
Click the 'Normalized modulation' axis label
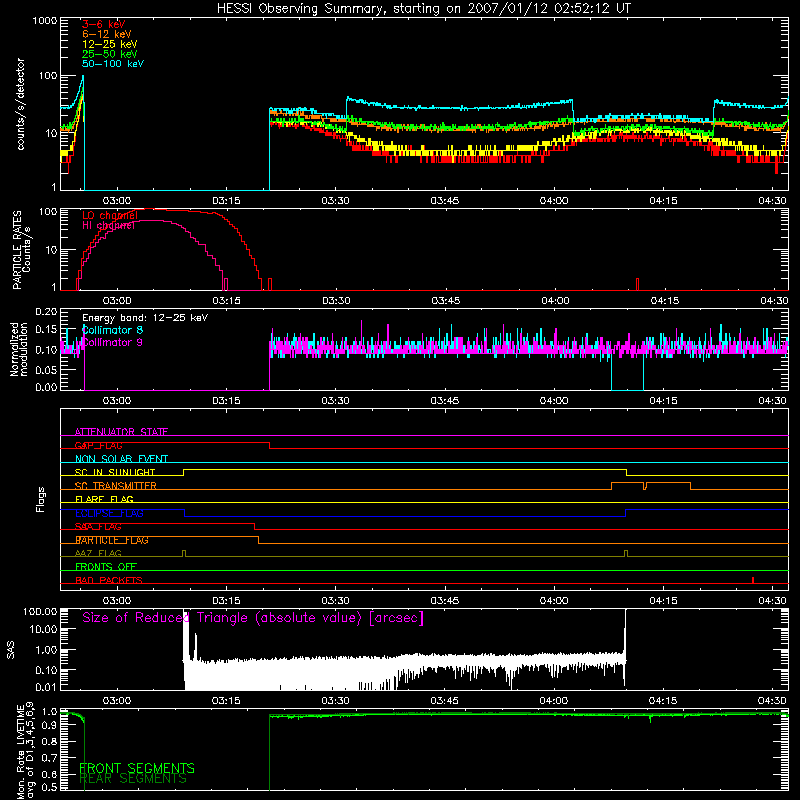tap(19, 349)
